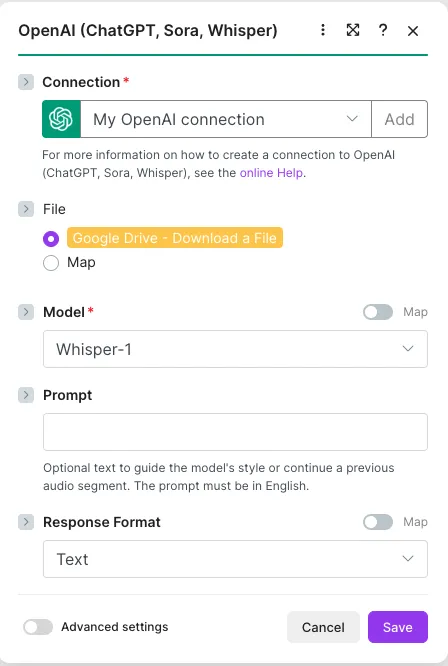Select the Map radio button under File
448x666 pixels.
point(51,263)
